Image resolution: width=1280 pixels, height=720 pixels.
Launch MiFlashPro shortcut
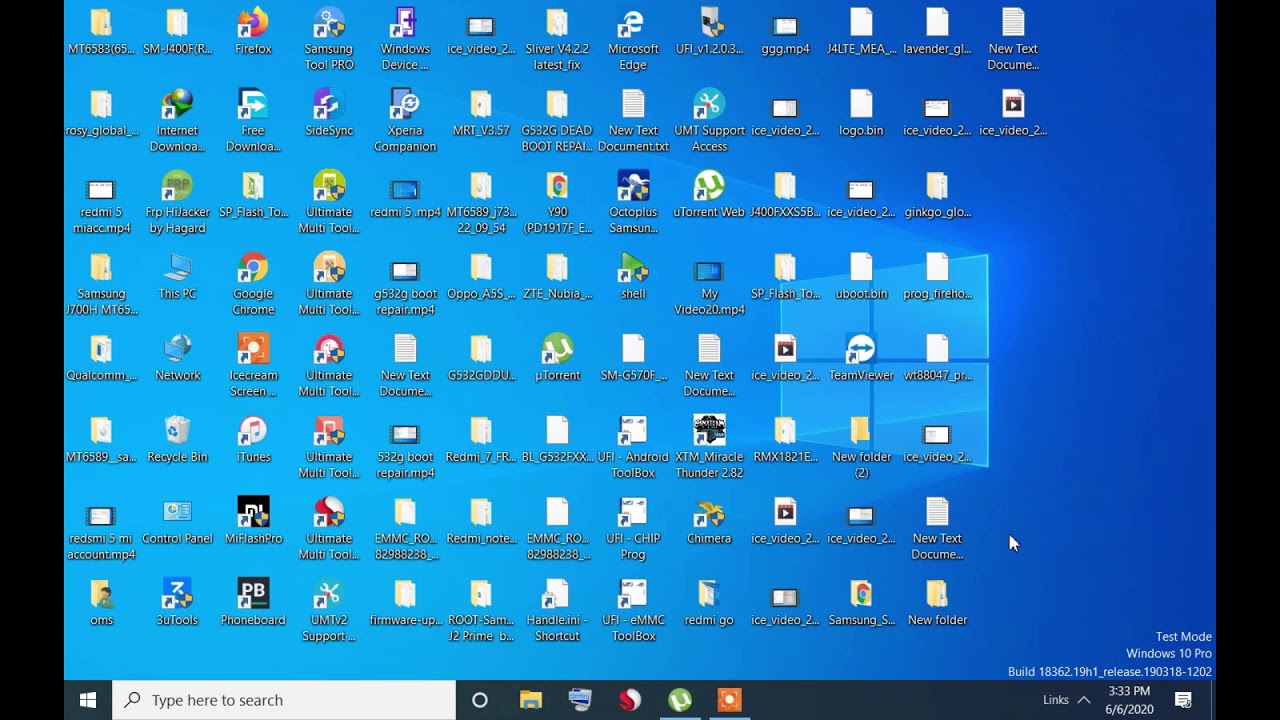253,521
